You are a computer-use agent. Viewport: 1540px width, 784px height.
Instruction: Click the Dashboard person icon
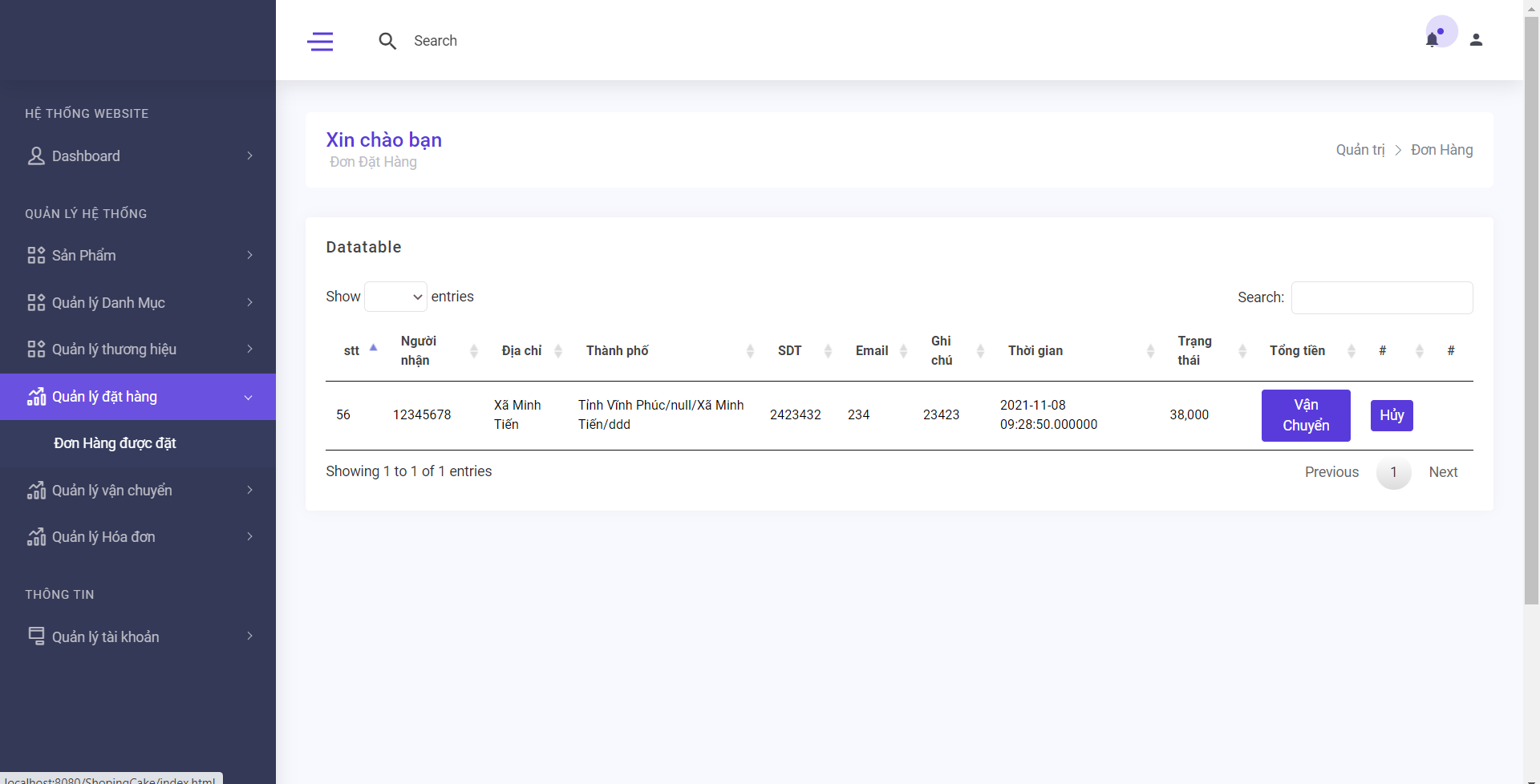pos(36,156)
